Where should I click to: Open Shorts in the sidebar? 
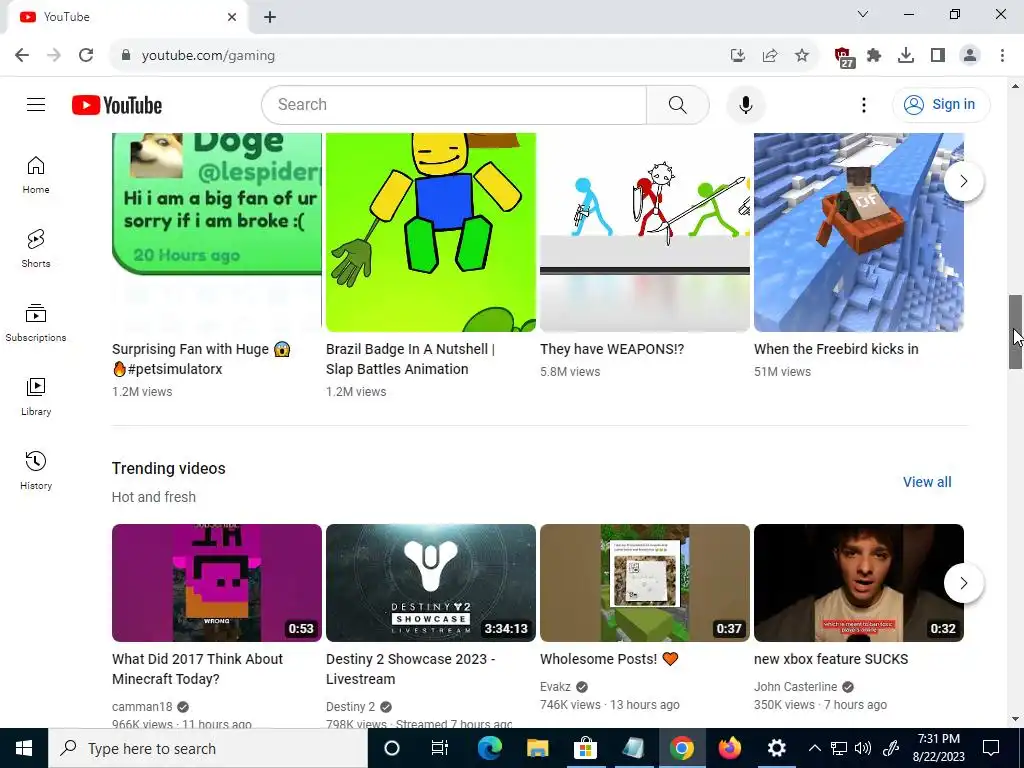coord(36,249)
